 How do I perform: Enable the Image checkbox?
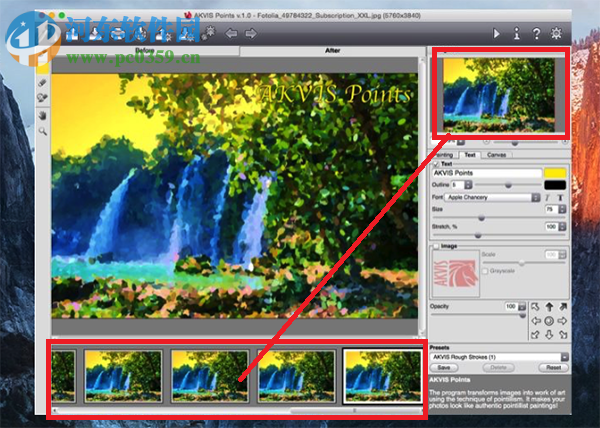tap(436, 246)
